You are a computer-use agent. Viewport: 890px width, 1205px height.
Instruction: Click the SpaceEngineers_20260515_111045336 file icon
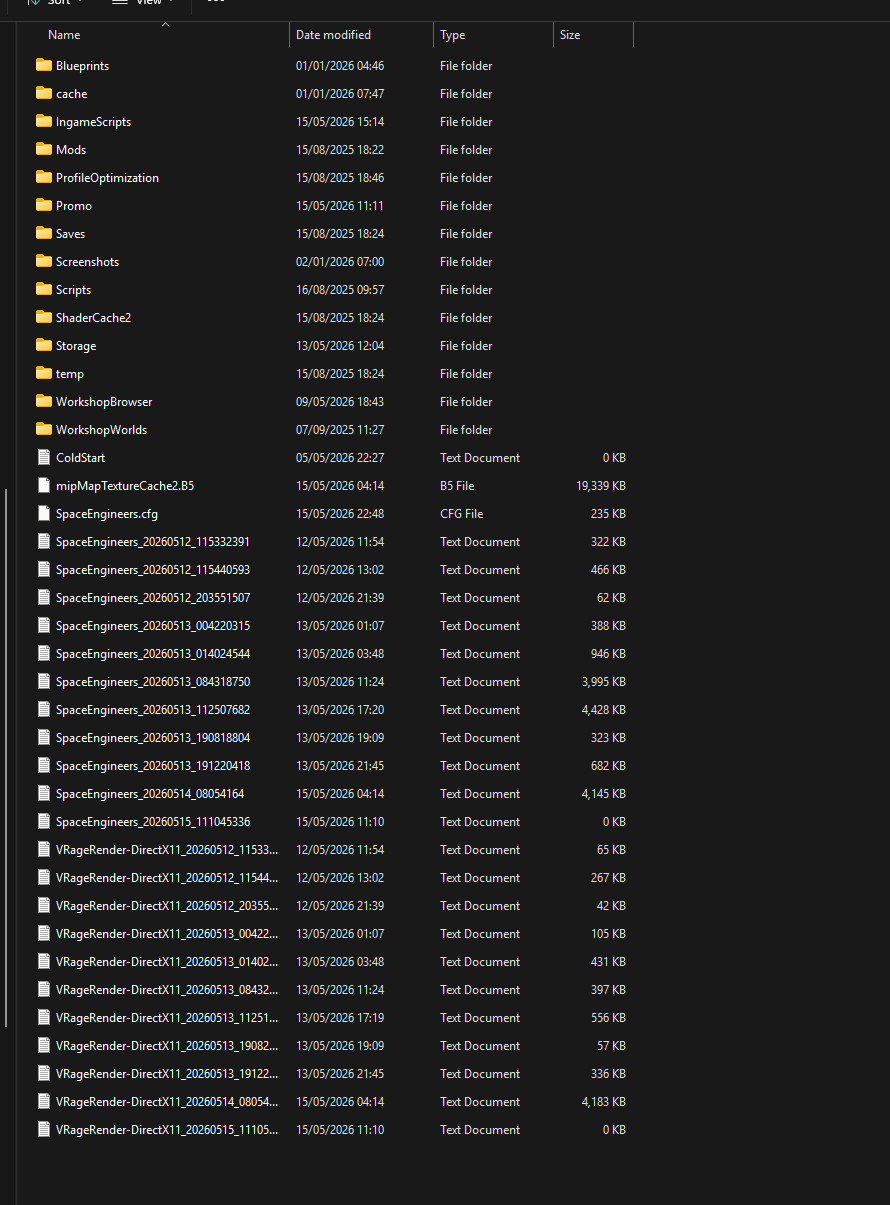pyautogui.click(x=43, y=821)
